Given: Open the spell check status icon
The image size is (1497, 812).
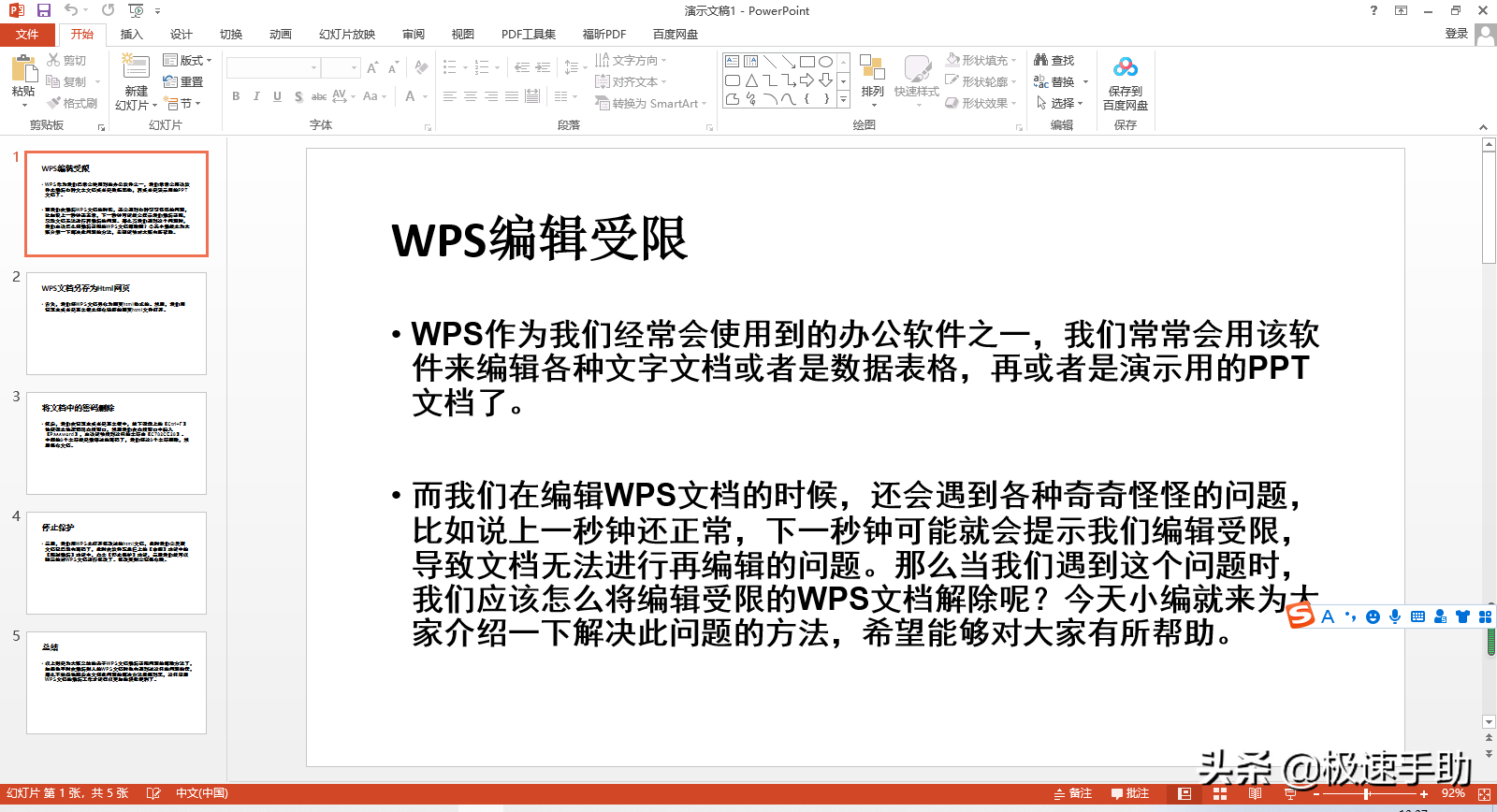Looking at the screenshot, I should click(153, 793).
